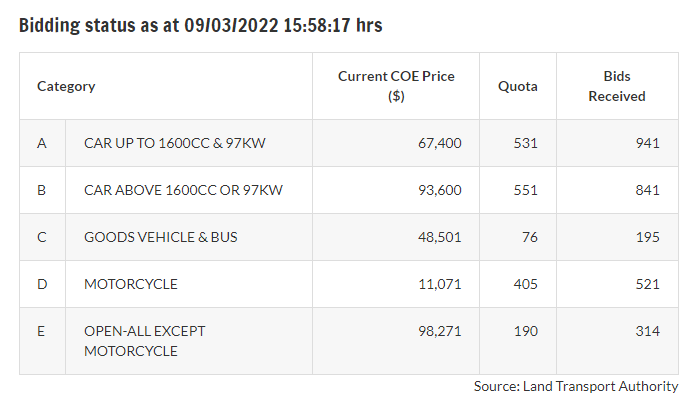Click the Bidding status heading text

point(200,26)
